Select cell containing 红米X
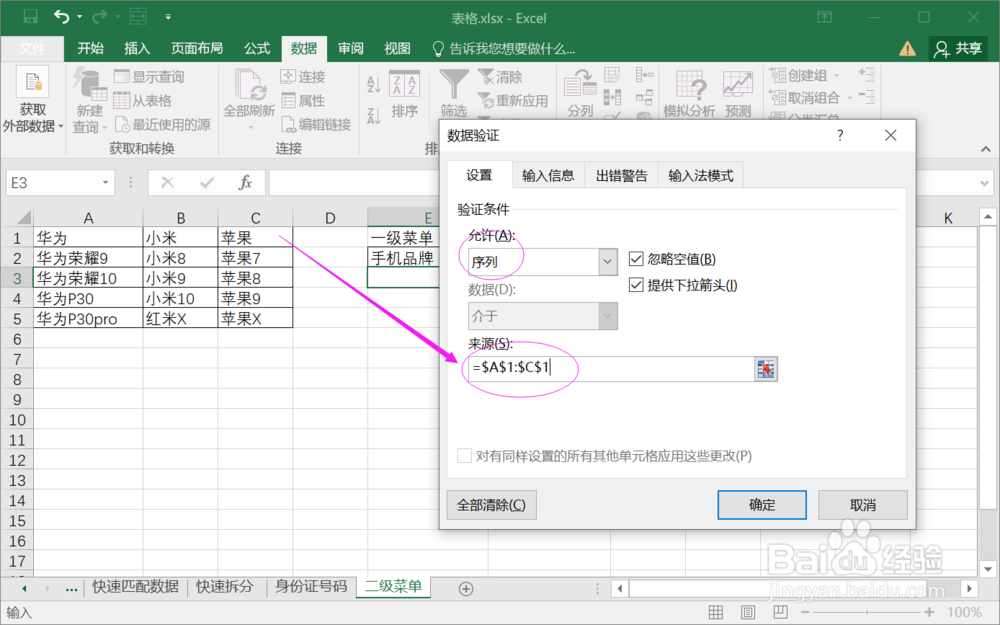Screen dimensions: 1000x625 tap(180, 318)
